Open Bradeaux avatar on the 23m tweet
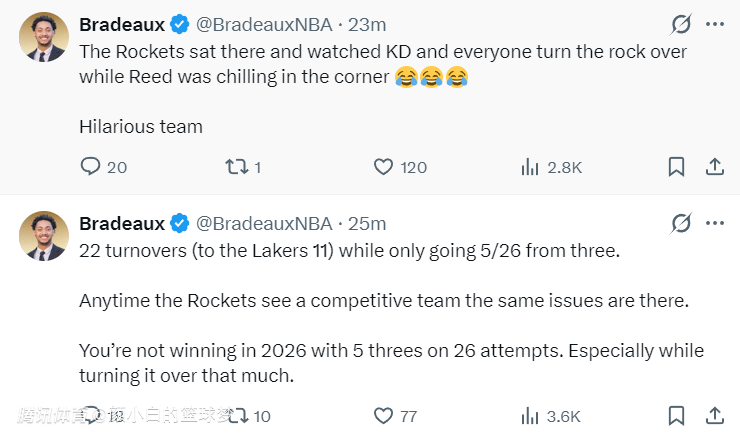The height and width of the screenshot is (439, 740). tap(44, 37)
